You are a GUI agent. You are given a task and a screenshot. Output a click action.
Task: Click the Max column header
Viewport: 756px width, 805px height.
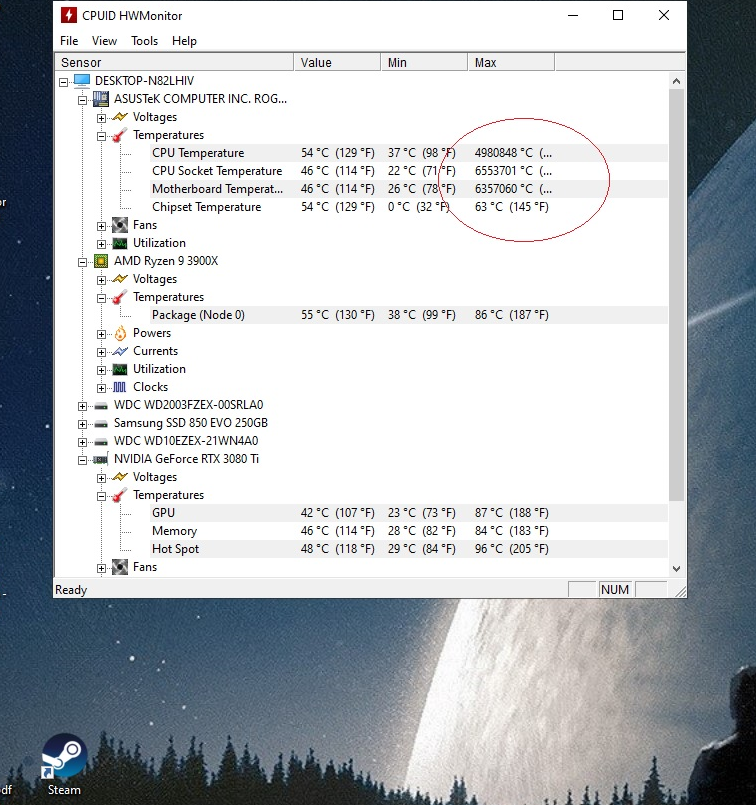pos(511,63)
